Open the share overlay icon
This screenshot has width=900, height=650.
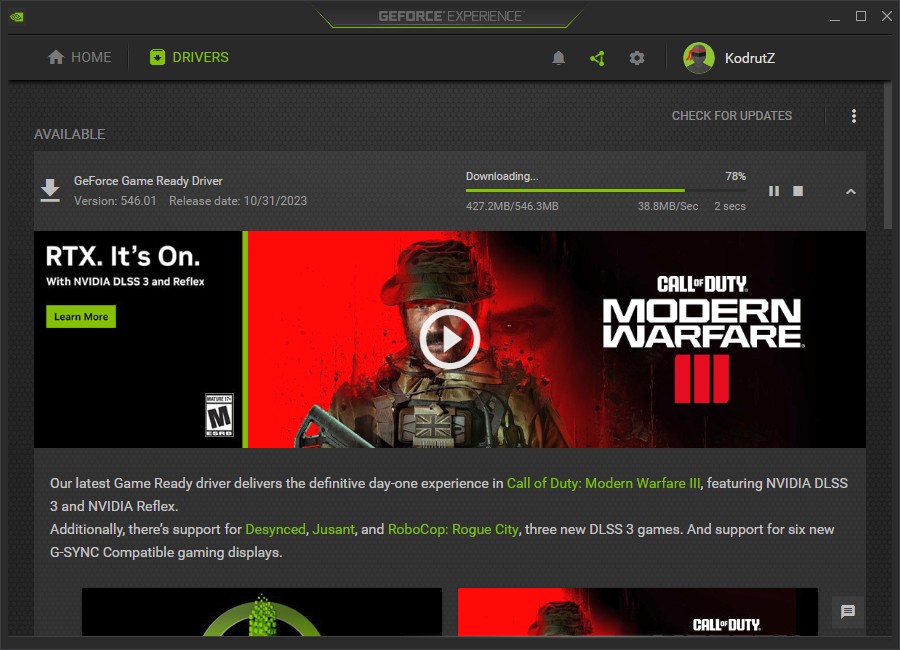[x=598, y=58]
